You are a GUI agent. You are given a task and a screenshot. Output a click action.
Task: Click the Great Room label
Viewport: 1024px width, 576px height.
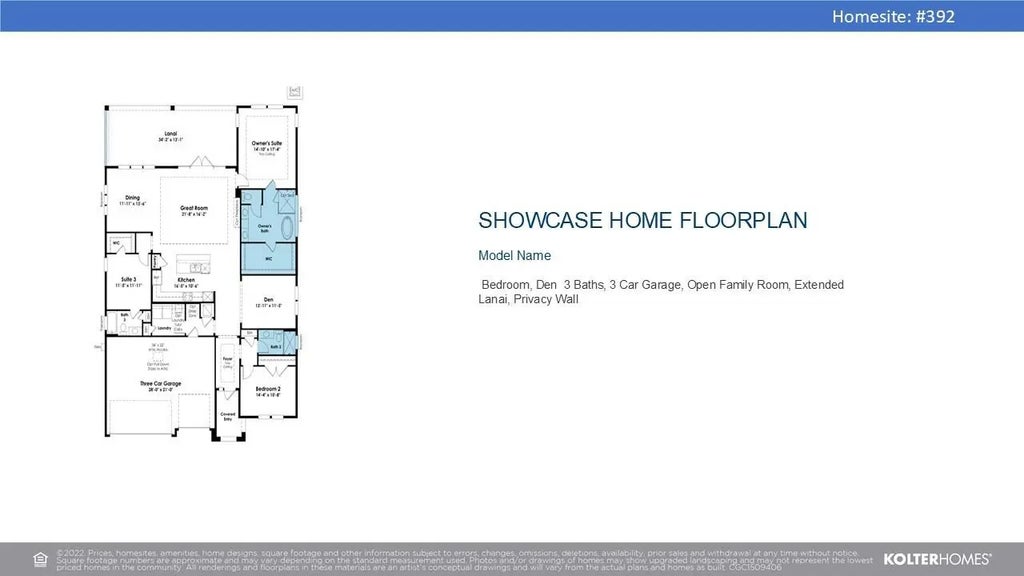tap(193, 210)
